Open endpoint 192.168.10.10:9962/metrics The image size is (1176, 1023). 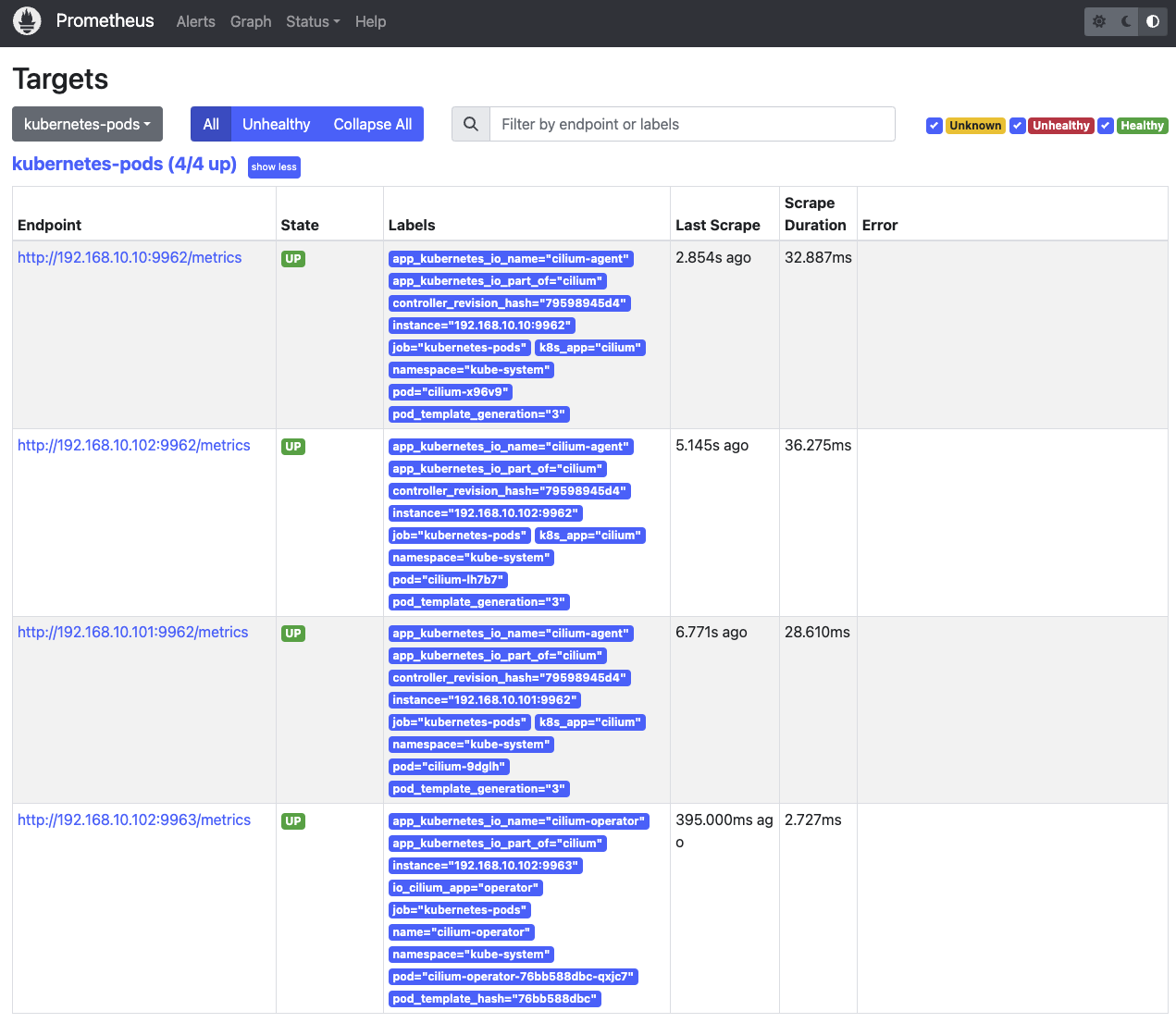(x=130, y=257)
